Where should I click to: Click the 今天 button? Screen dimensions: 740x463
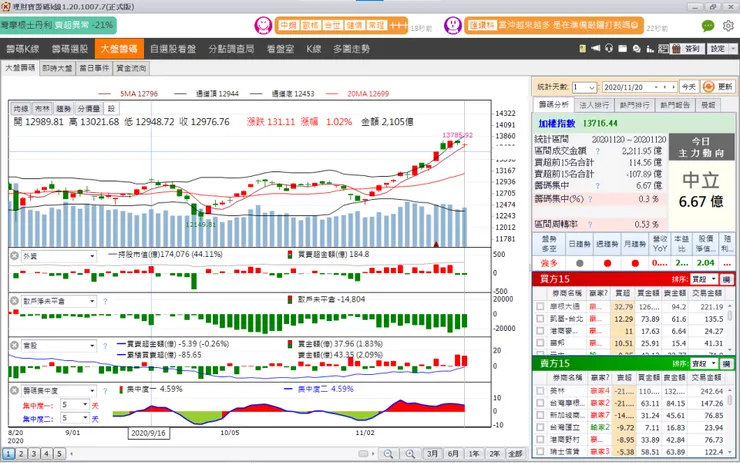[x=689, y=87]
